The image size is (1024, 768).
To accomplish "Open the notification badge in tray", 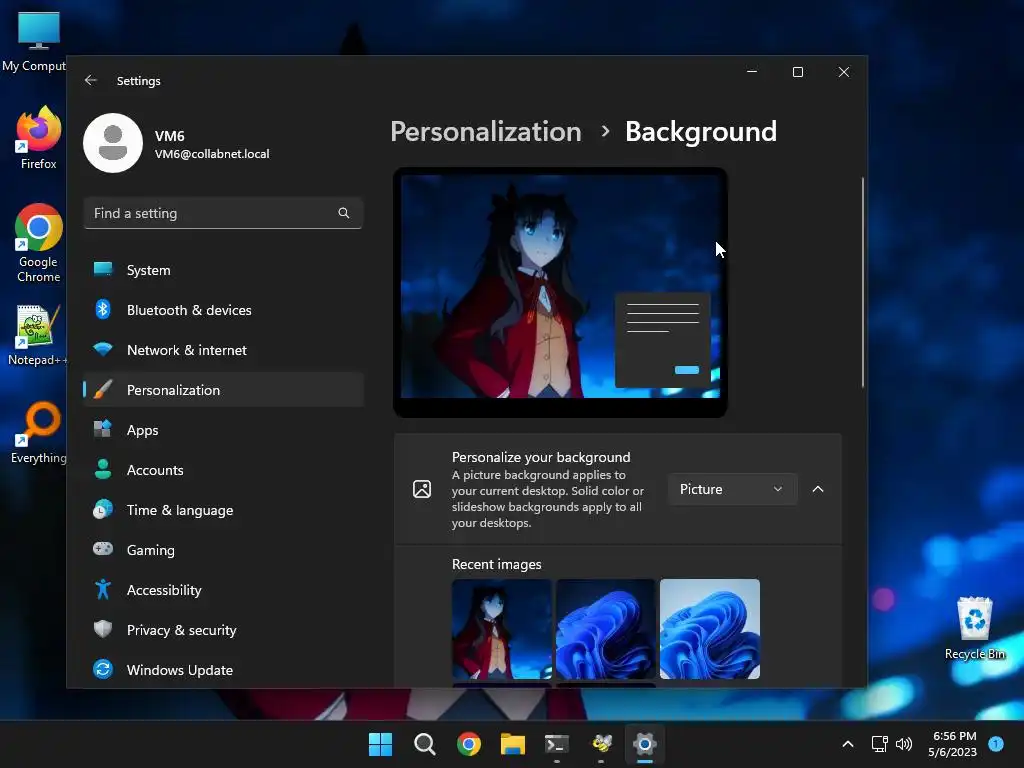I will [996, 743].
